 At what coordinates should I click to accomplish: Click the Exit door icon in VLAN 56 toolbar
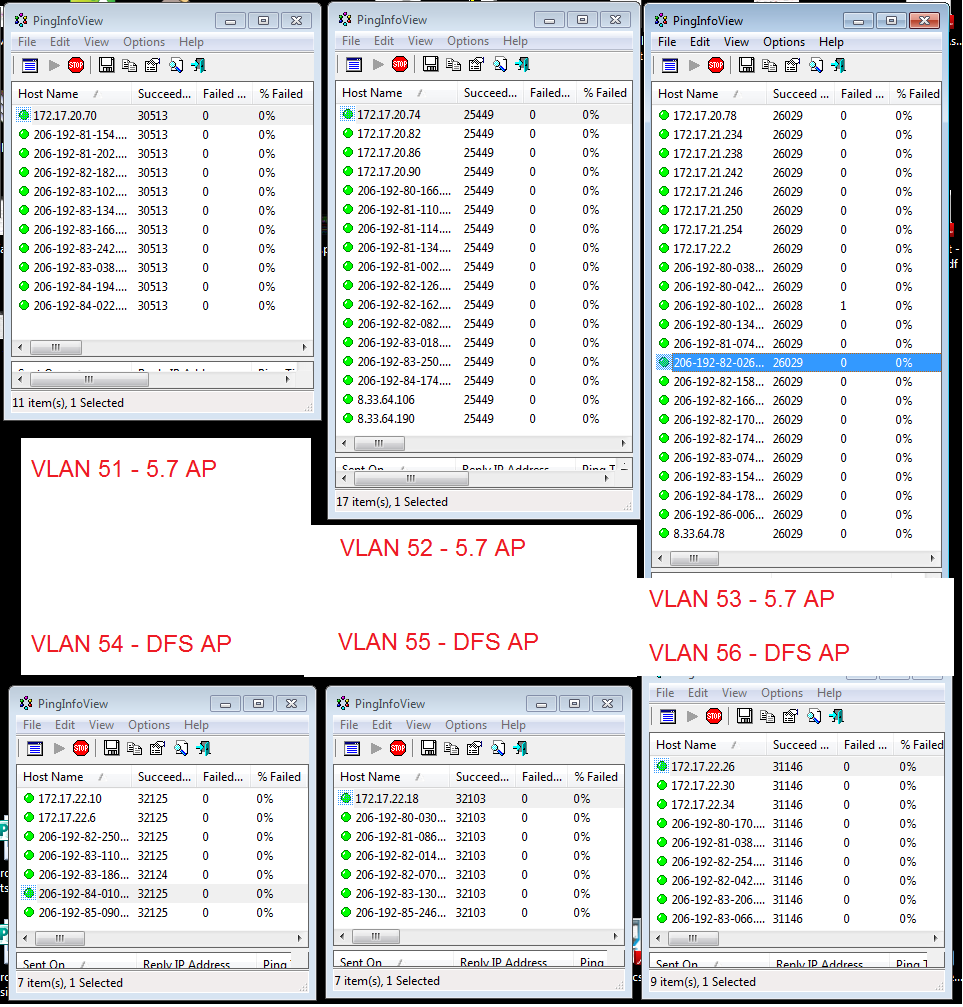coord(838,716)
